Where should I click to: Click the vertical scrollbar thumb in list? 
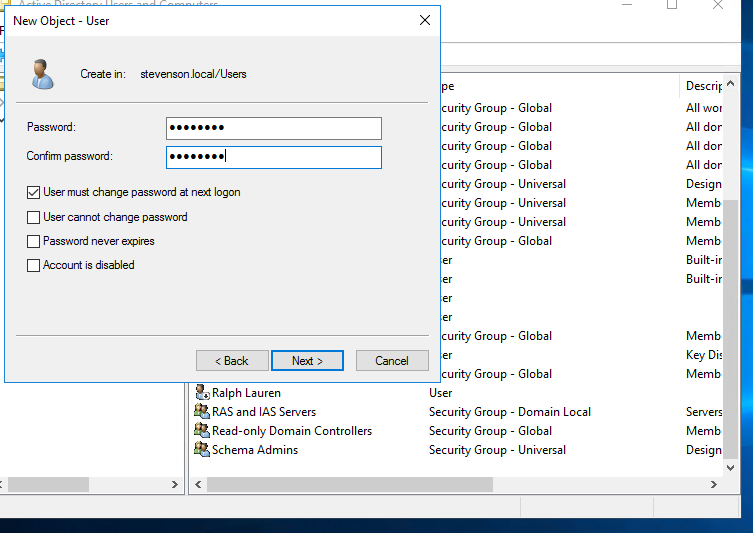point(731,329)
